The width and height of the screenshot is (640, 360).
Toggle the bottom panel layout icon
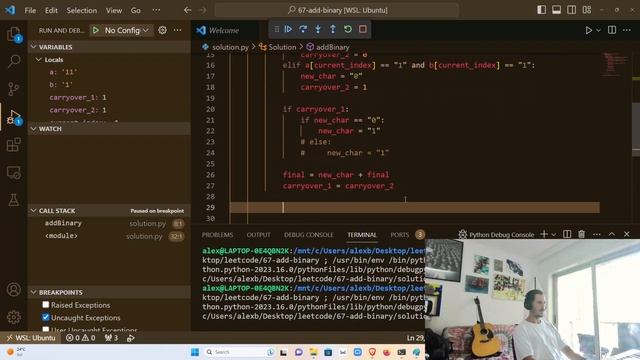pyautogui.click(x=556, y=10)
